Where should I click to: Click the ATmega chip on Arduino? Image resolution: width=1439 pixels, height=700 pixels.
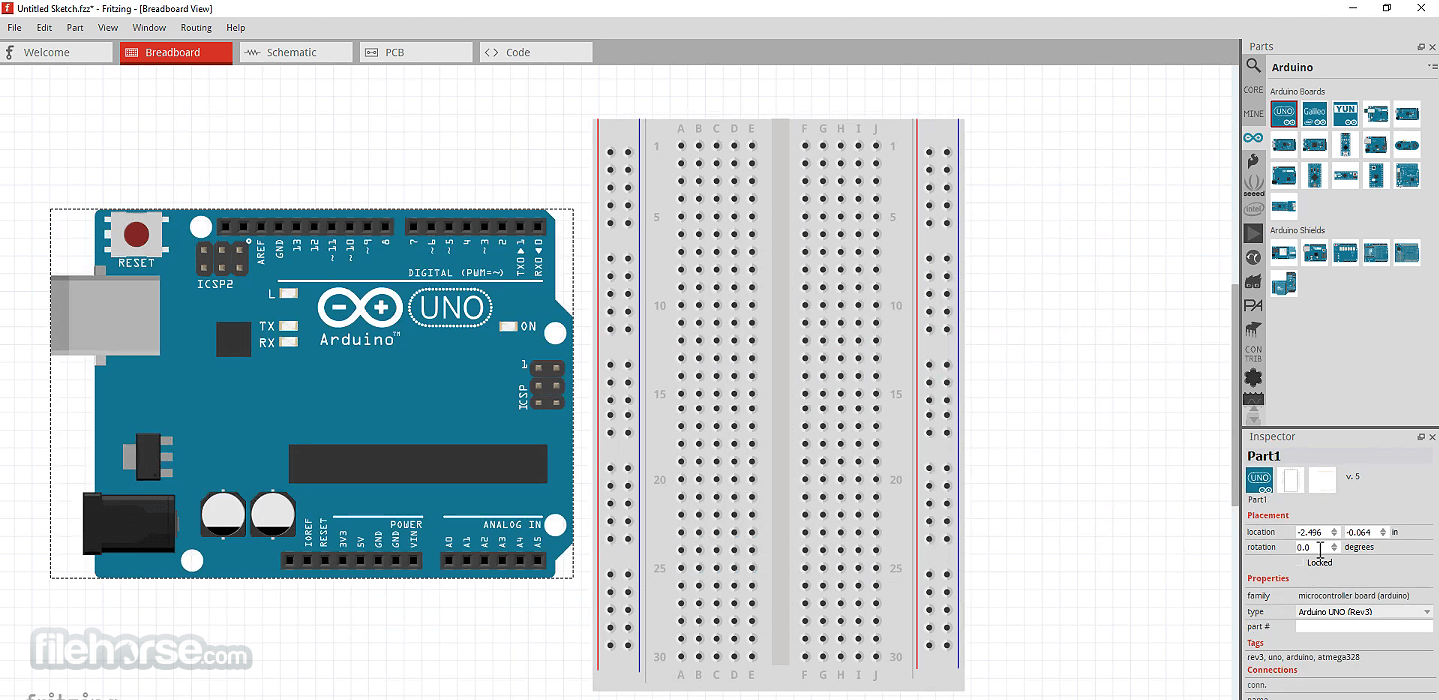tap(418, 464)
